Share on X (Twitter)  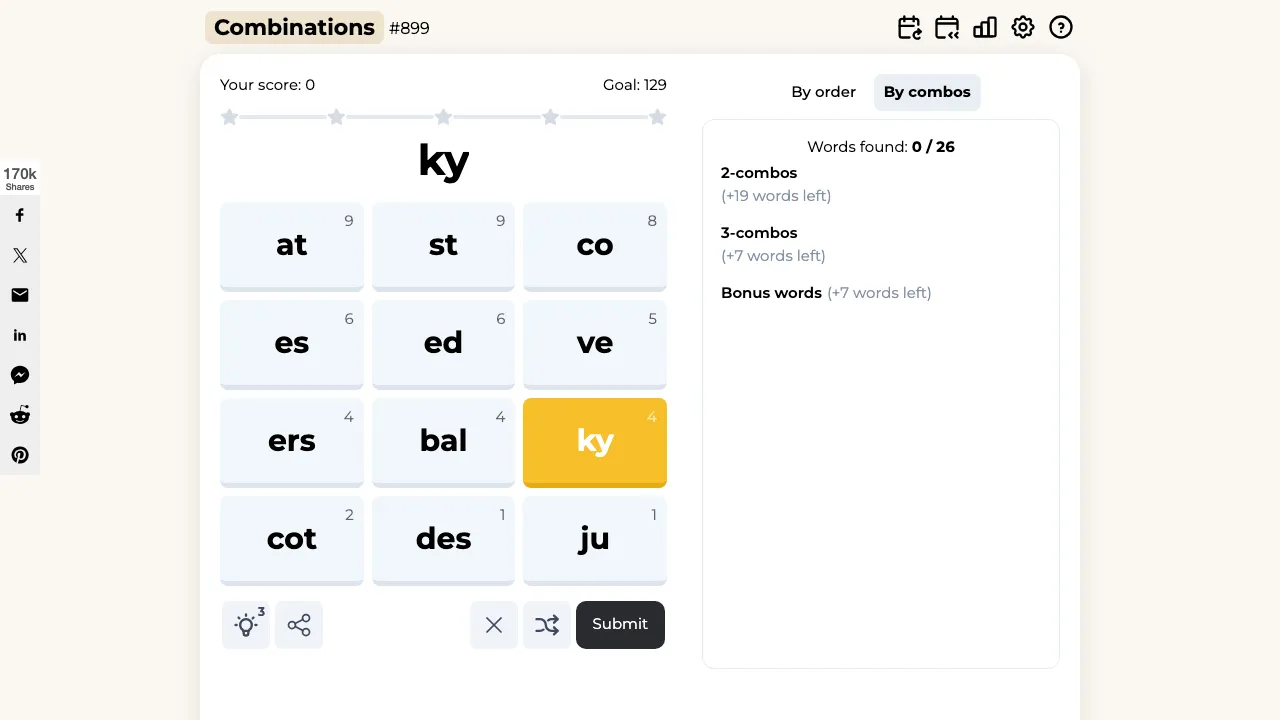coord(20,255)
